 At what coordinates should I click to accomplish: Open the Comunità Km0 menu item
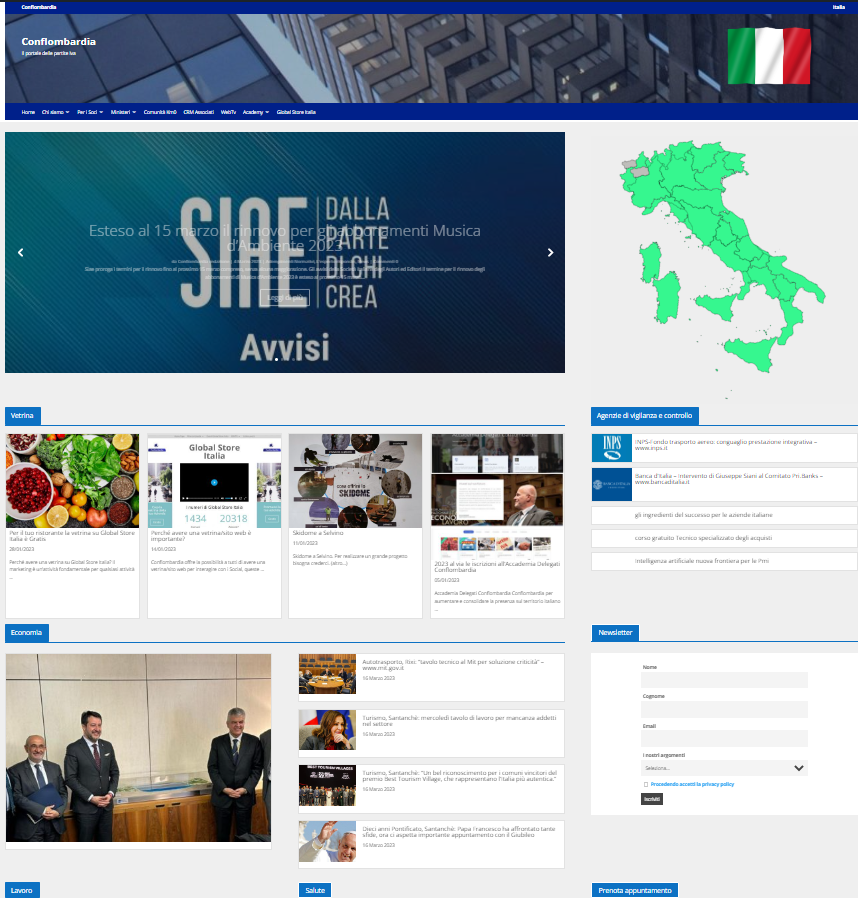[160, 112]
